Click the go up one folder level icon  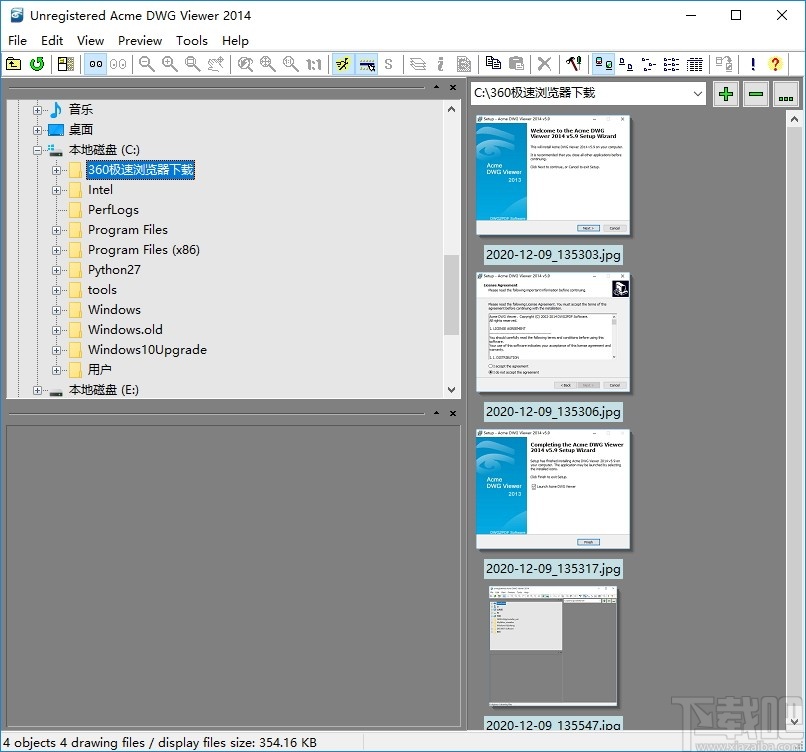(15, 63)
